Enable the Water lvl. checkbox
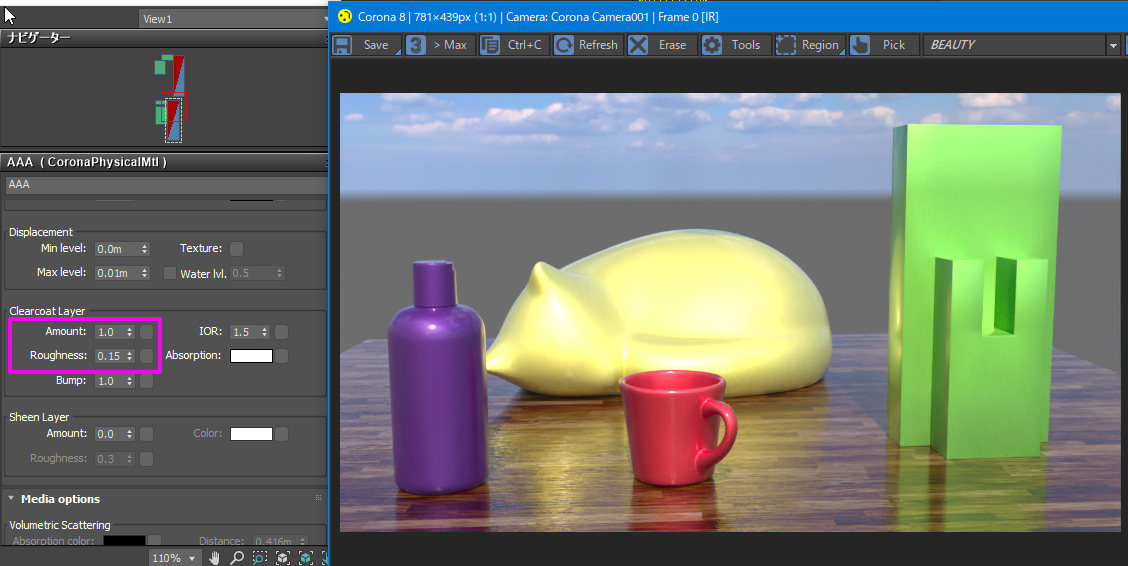 (x=170, y=273)
